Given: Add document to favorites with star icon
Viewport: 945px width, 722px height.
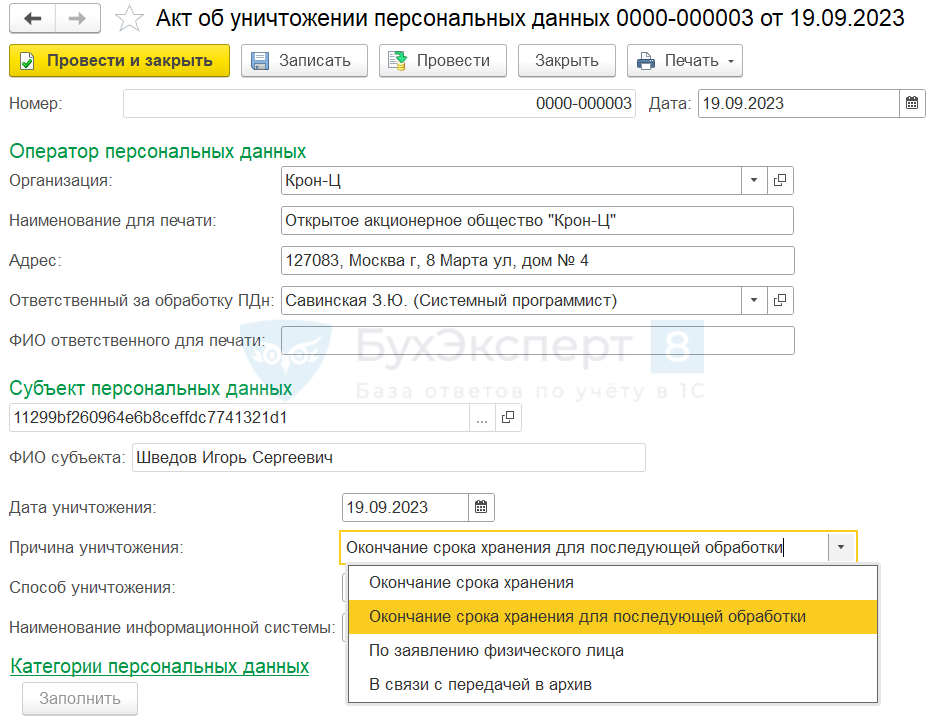Looking at the screenshot, I should [x=129, y=19].
